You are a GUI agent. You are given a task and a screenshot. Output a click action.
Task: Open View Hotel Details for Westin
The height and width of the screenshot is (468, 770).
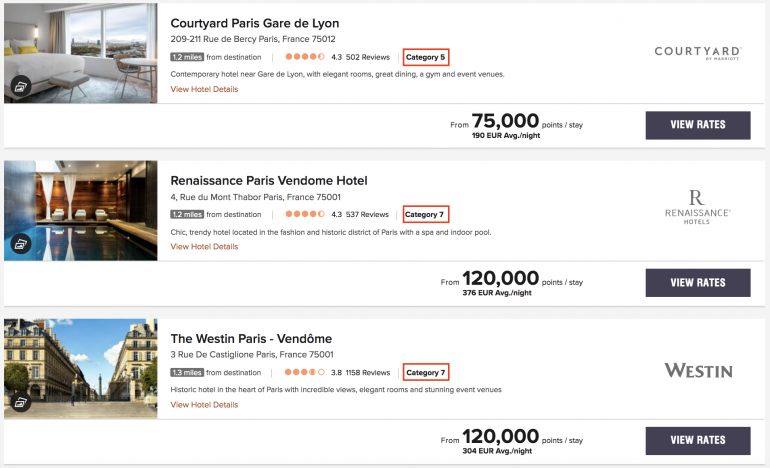tap(204, 404)
